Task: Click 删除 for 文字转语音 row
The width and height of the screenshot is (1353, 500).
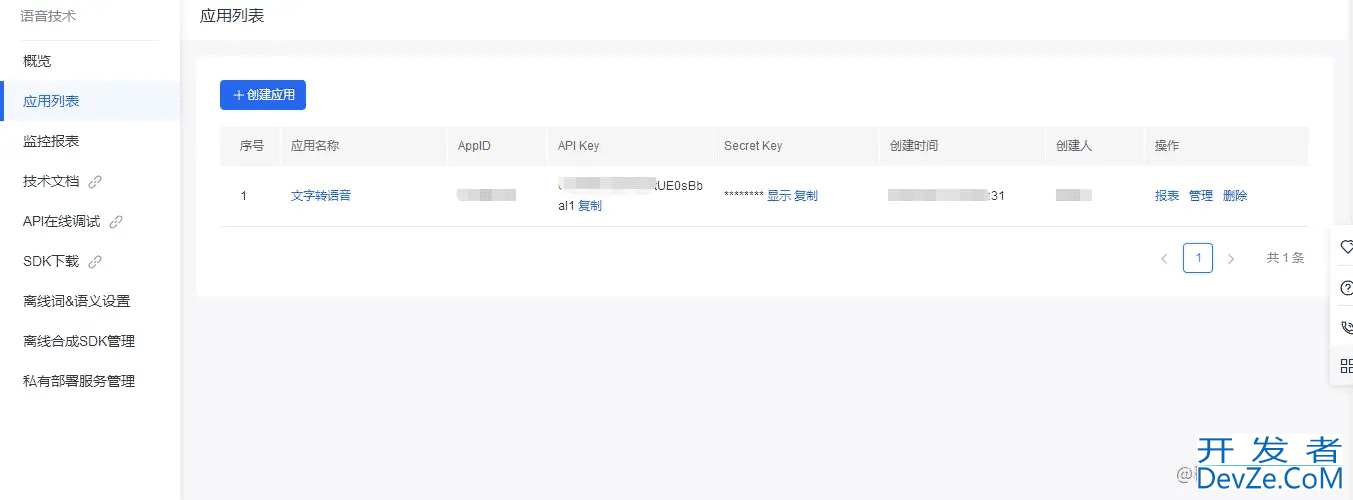Action: point(1235,196)
